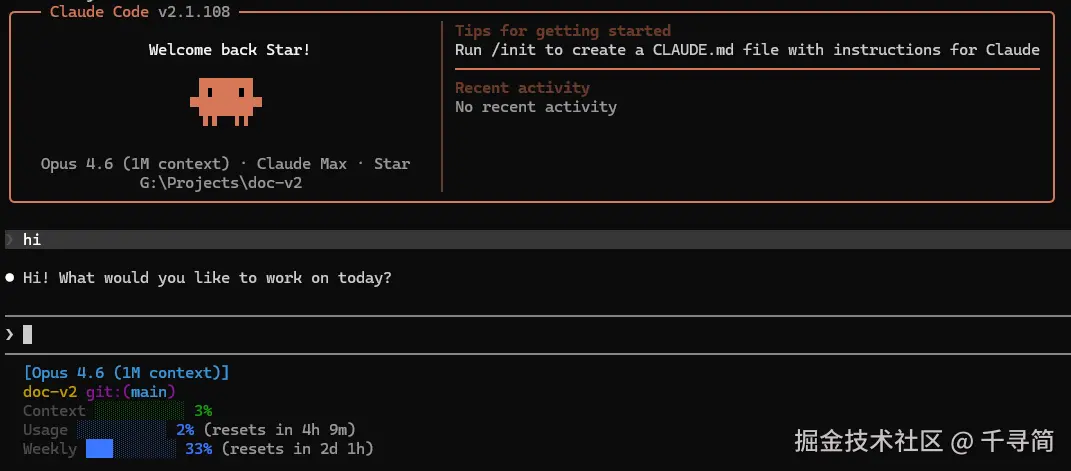This screenshot has width=1071, height=471.
Task: Click the Usage progress bar
Action: pyautogui.click(x=121, y=430)
